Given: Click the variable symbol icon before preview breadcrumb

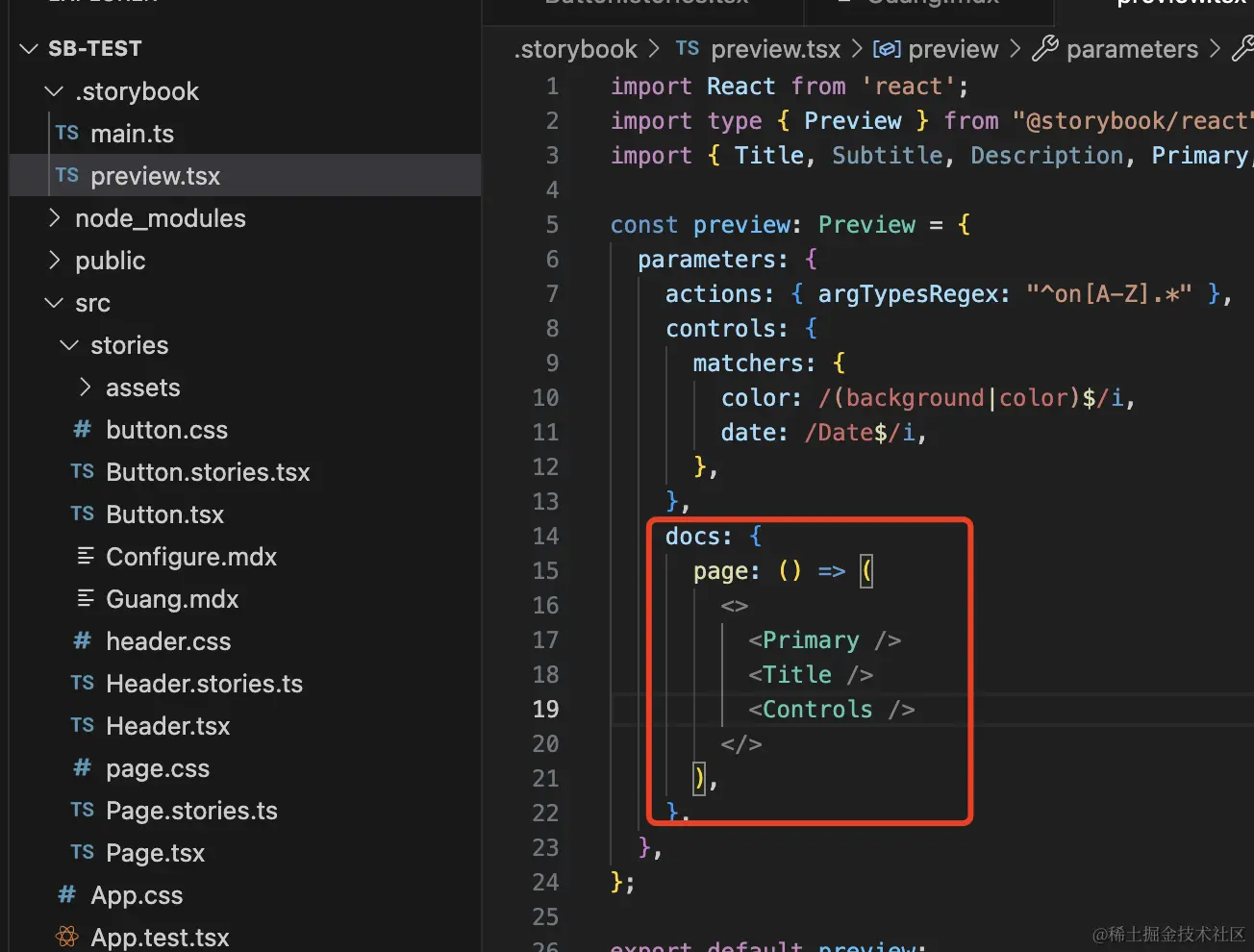Looking at the screenshot, I should click(887, 49).
